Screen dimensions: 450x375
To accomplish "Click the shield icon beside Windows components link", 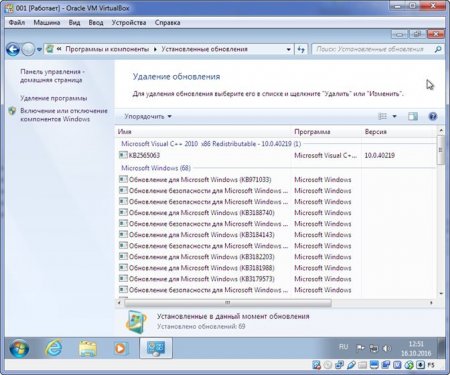I will point(12,111).
